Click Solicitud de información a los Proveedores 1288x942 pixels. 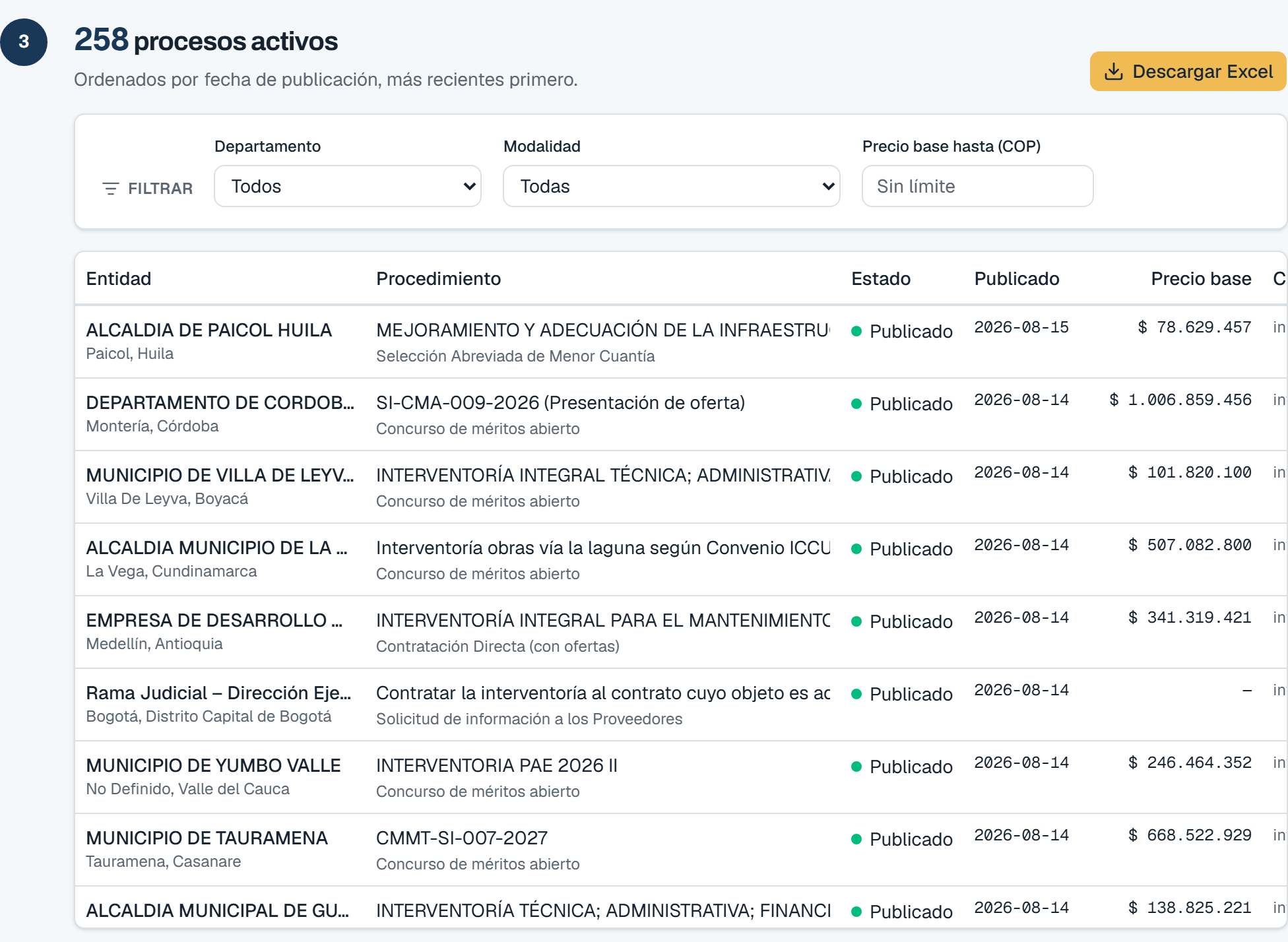[529, 719]
